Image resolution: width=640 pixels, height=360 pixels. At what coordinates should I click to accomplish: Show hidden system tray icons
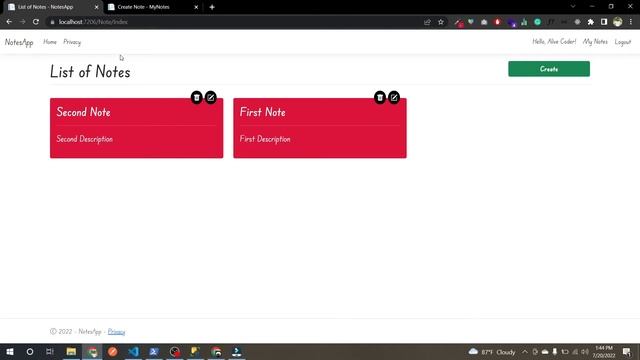[x=524, y=352]
